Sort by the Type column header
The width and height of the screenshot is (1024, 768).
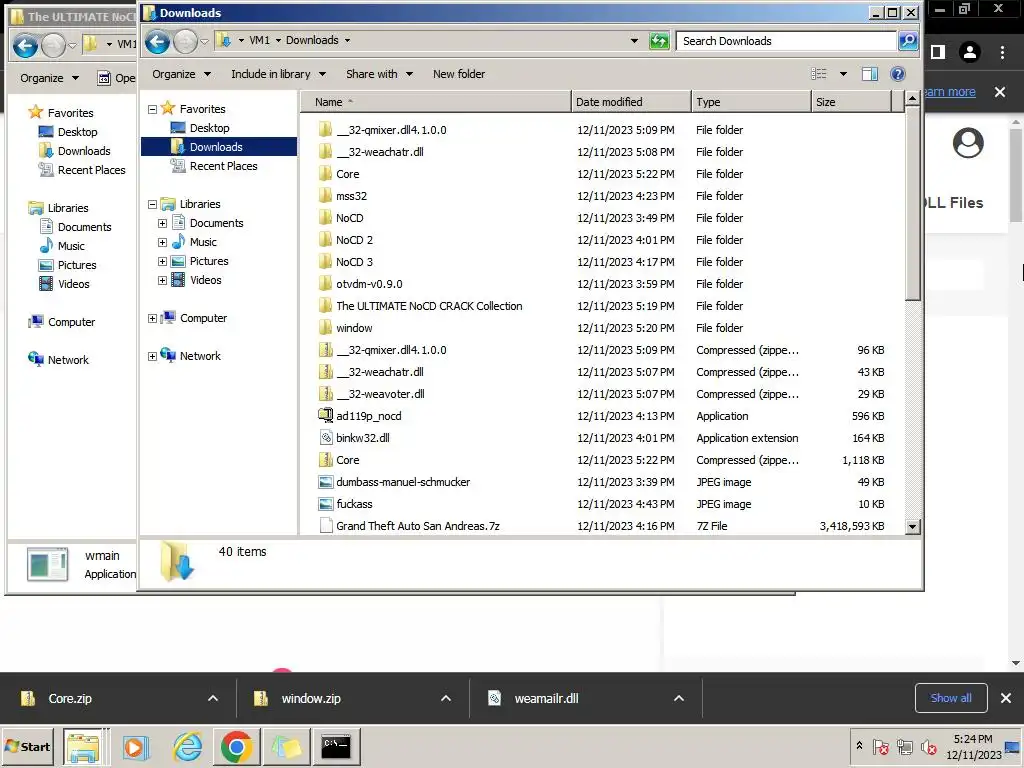(x=752, y=102)
